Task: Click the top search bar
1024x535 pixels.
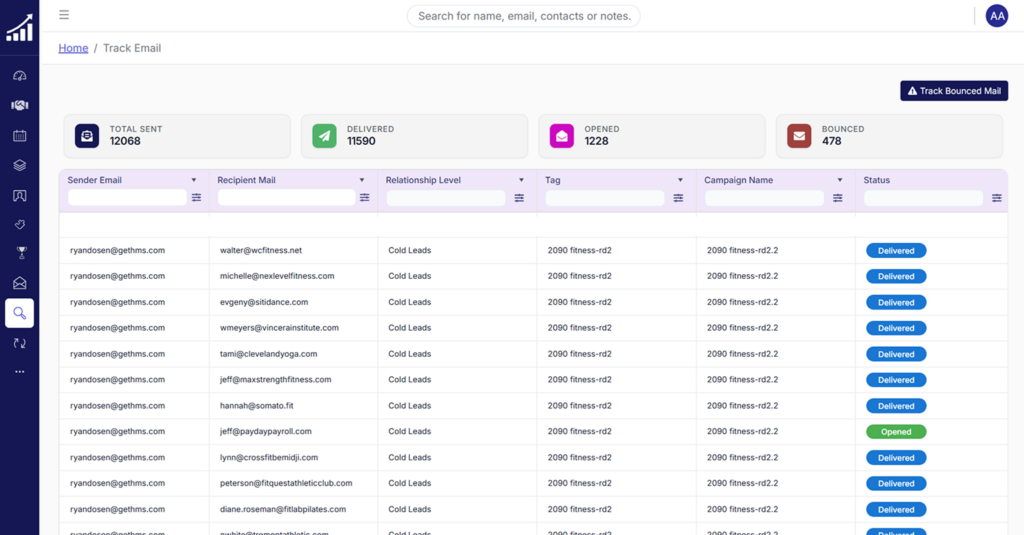Action: point(523,16)
